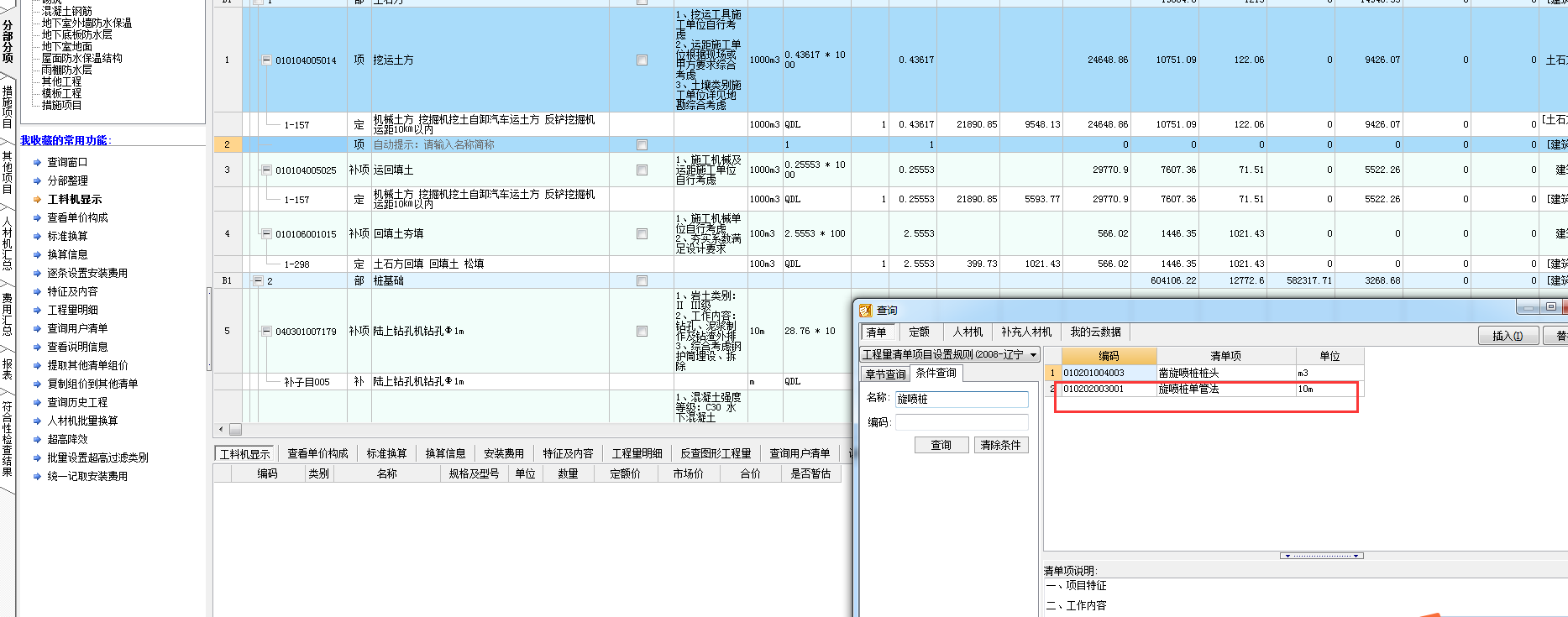Tick the checkbox in row 挖运土方

coord(642,60)
